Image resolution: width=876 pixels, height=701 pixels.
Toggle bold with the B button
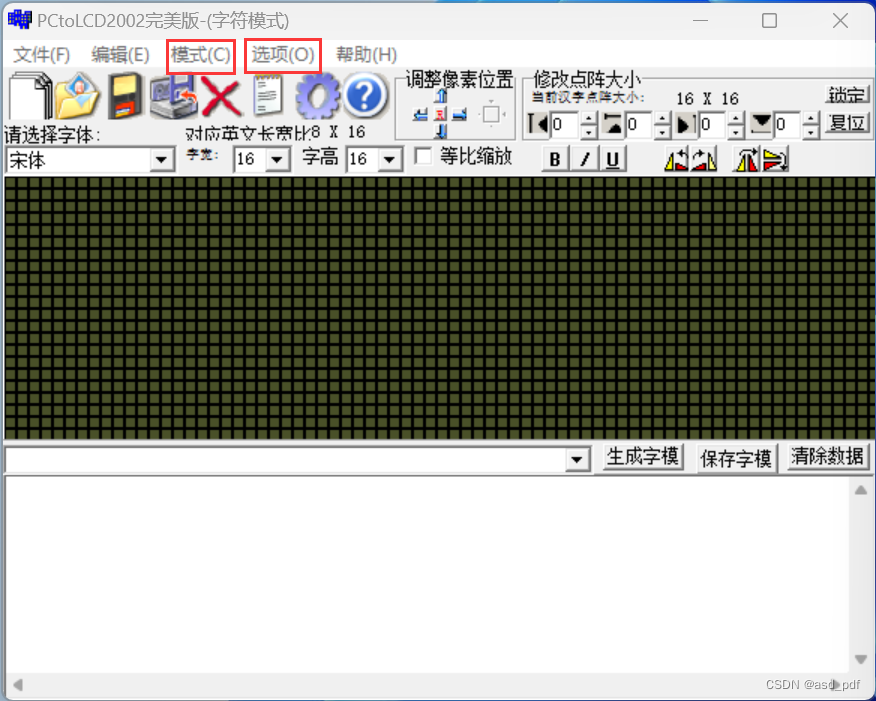pyautogui.click(x=555, y=159)
